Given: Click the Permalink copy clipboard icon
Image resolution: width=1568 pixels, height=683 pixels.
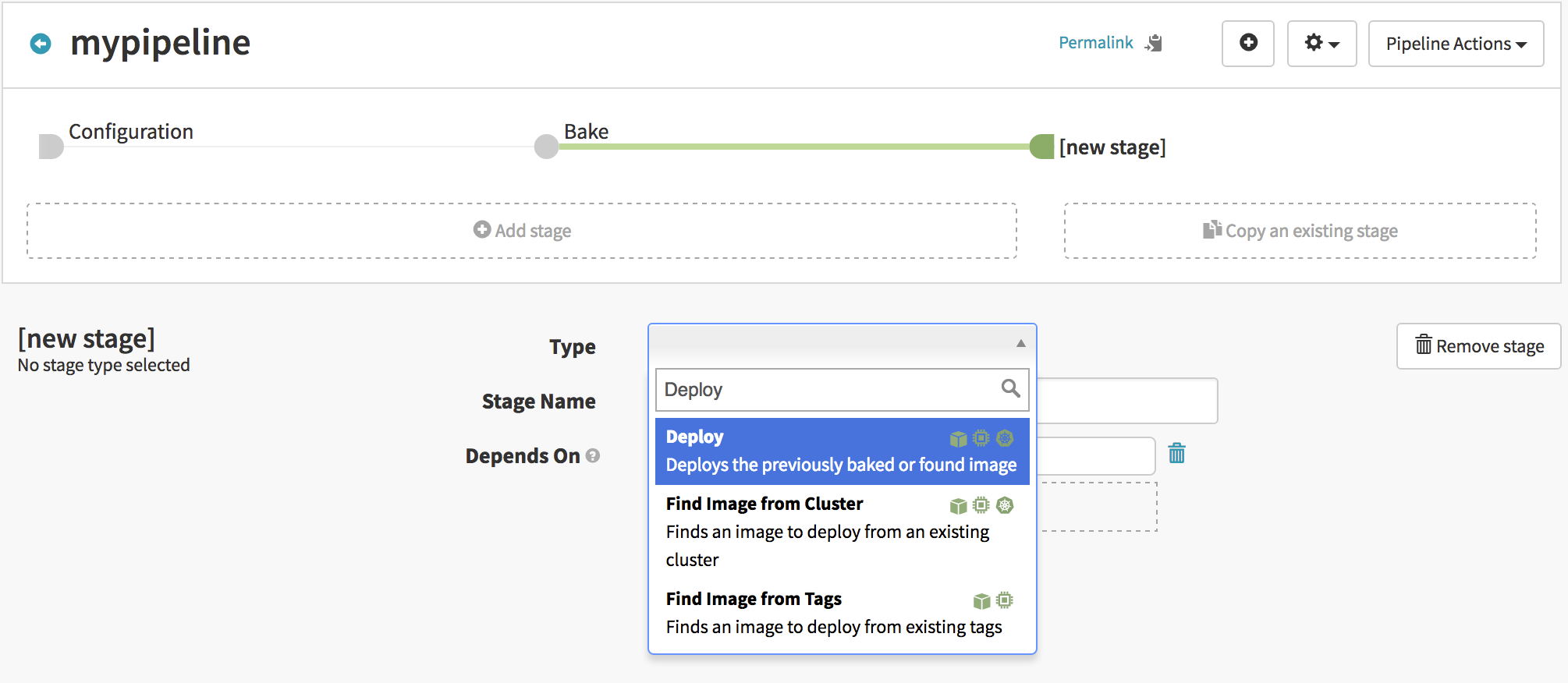Looking at the screenshot, I should point(1154,44).
